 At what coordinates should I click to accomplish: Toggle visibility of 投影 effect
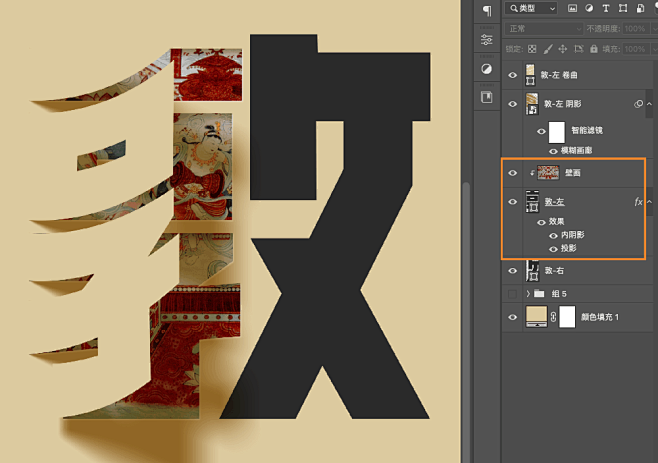[x=554, y=249]
